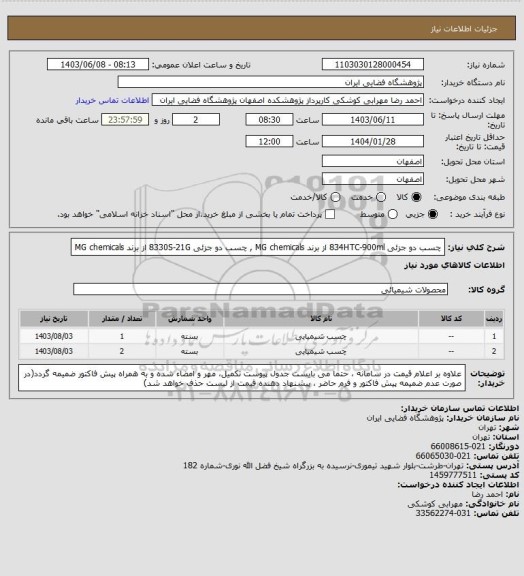Click row 2 quantity value 2

coord(122,352)
